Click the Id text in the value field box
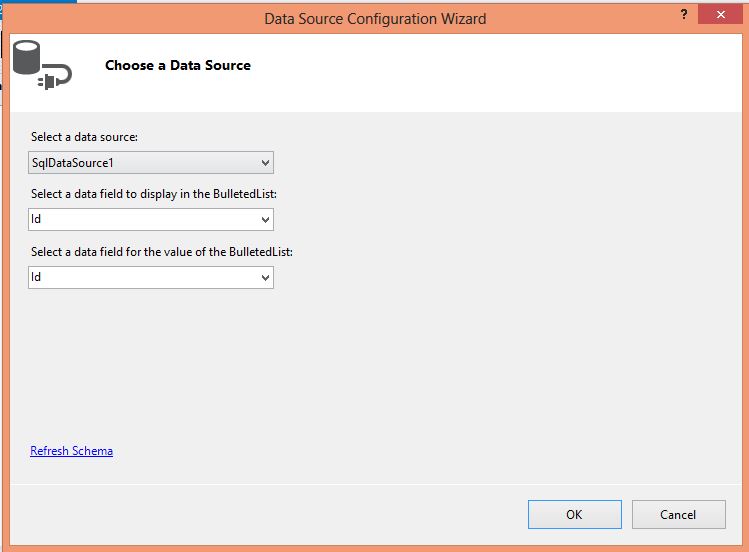The width and height of the screenshot is (749, 552). point(36,278)
